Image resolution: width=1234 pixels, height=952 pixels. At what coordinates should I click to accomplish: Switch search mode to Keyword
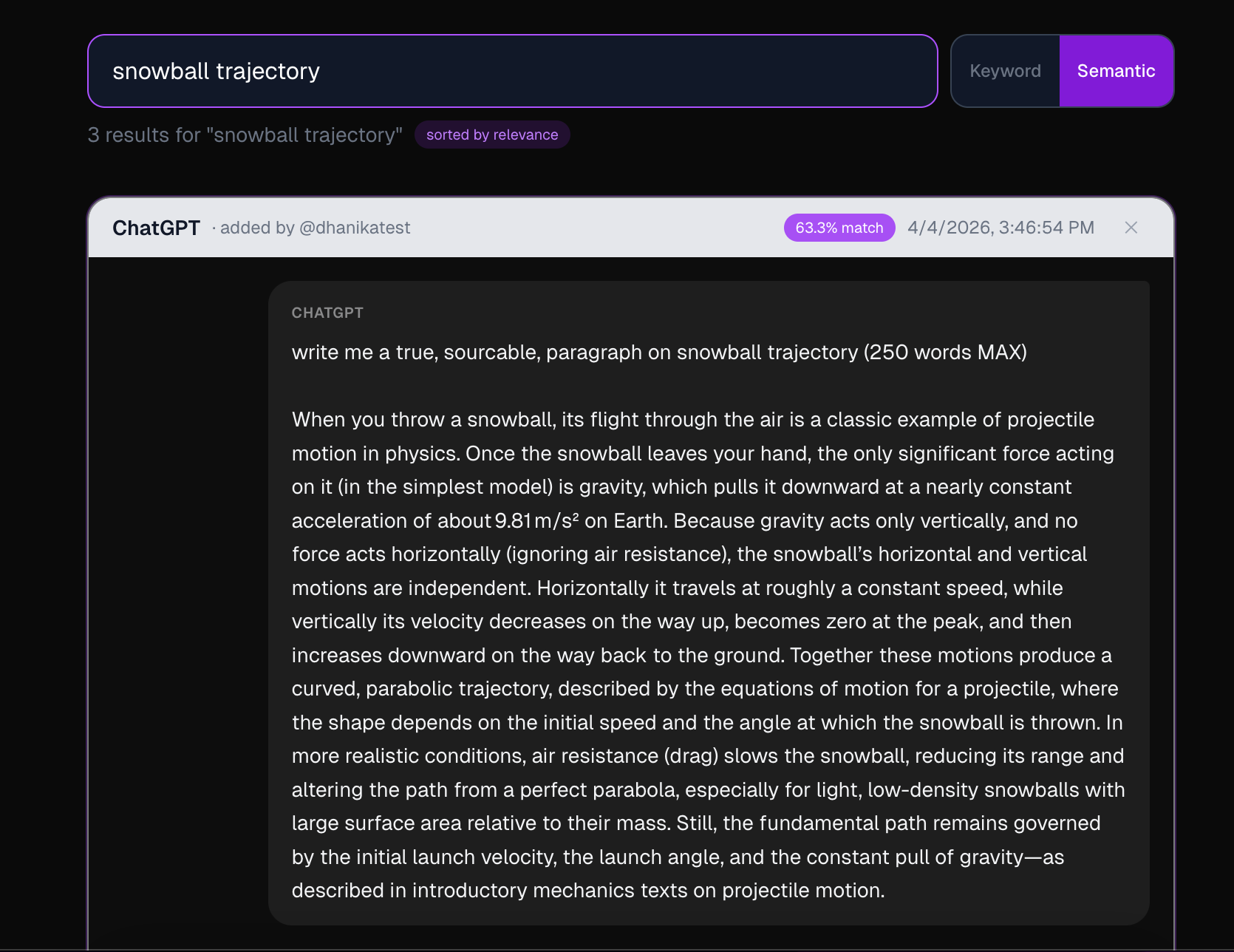(1005, 71)
